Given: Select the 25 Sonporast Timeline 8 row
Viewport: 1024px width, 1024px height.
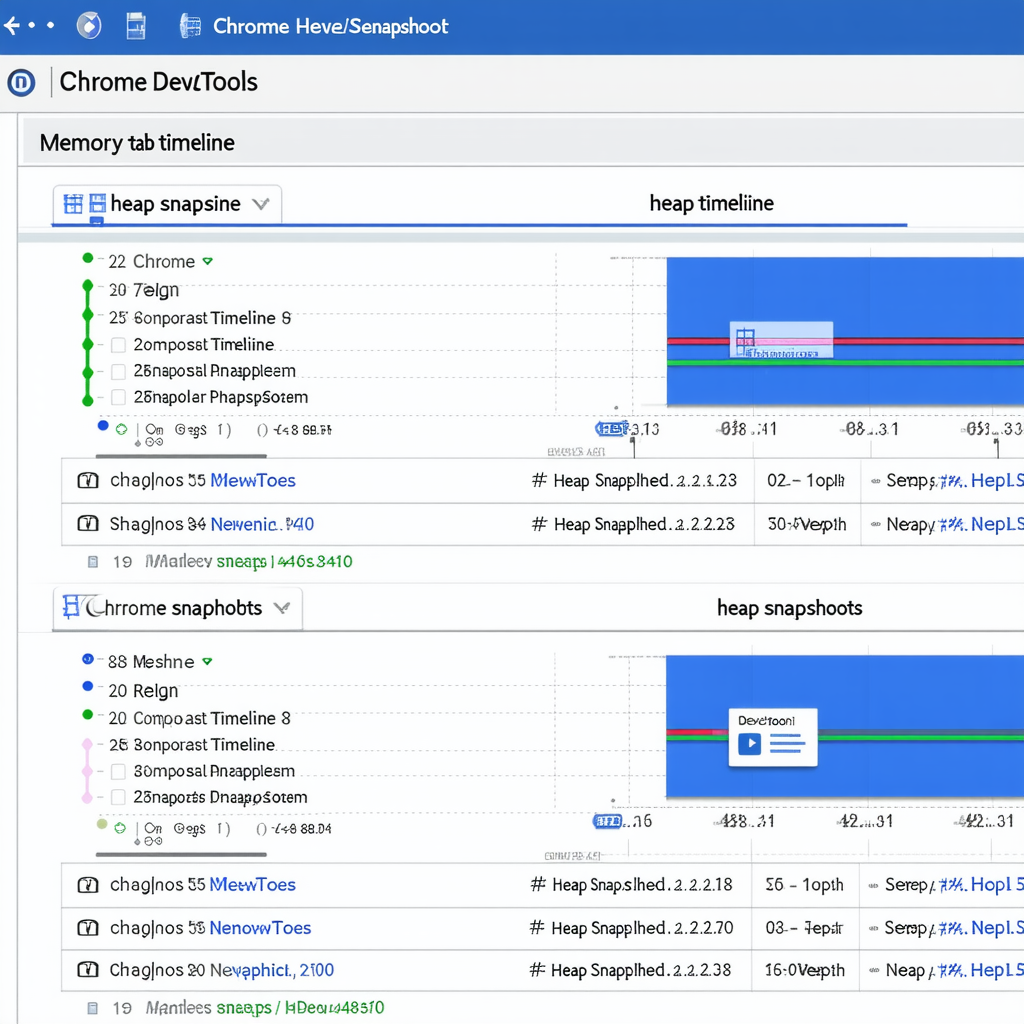Looking at the screenshot, I should click(200, 318).
